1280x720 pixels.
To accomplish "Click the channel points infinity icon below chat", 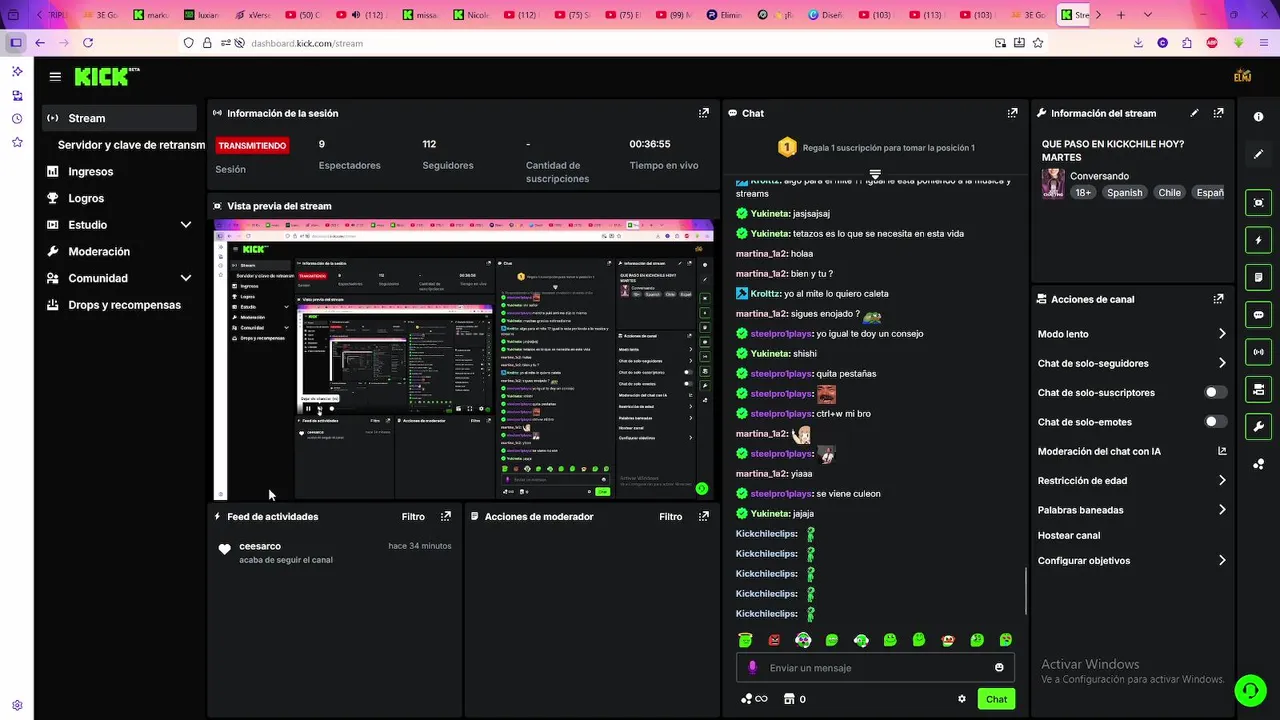I will 754,699.
